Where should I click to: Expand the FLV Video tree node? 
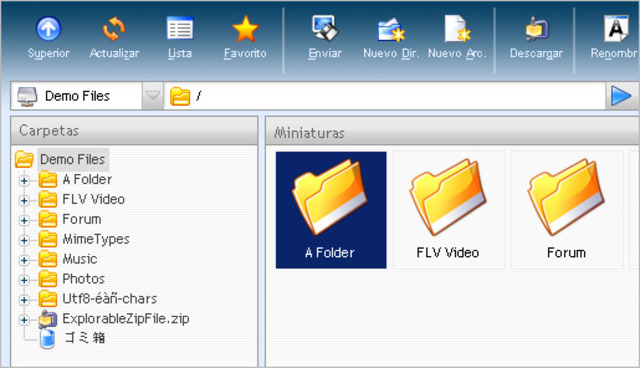(x=24, y=200)
